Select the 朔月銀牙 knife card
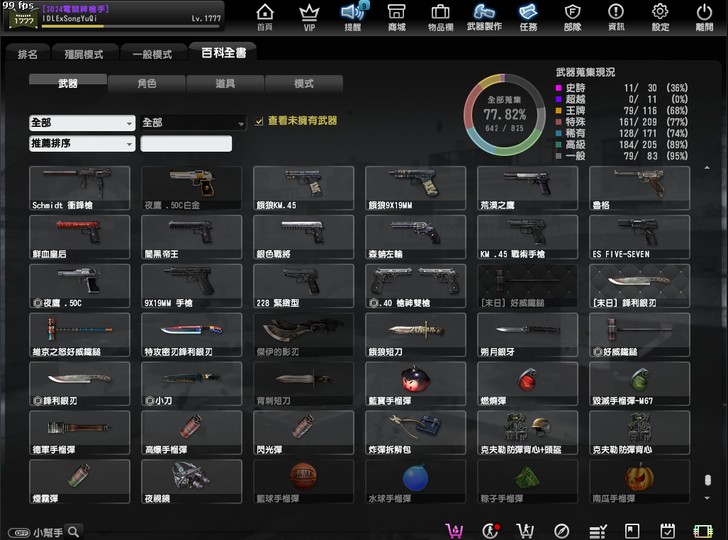This screenshot has width=728, height=540. (527, 335)
